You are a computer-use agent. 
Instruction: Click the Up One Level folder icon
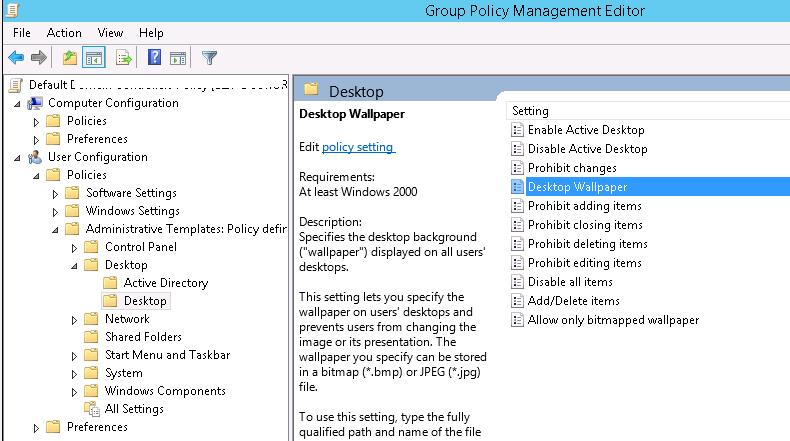[70, 58]
